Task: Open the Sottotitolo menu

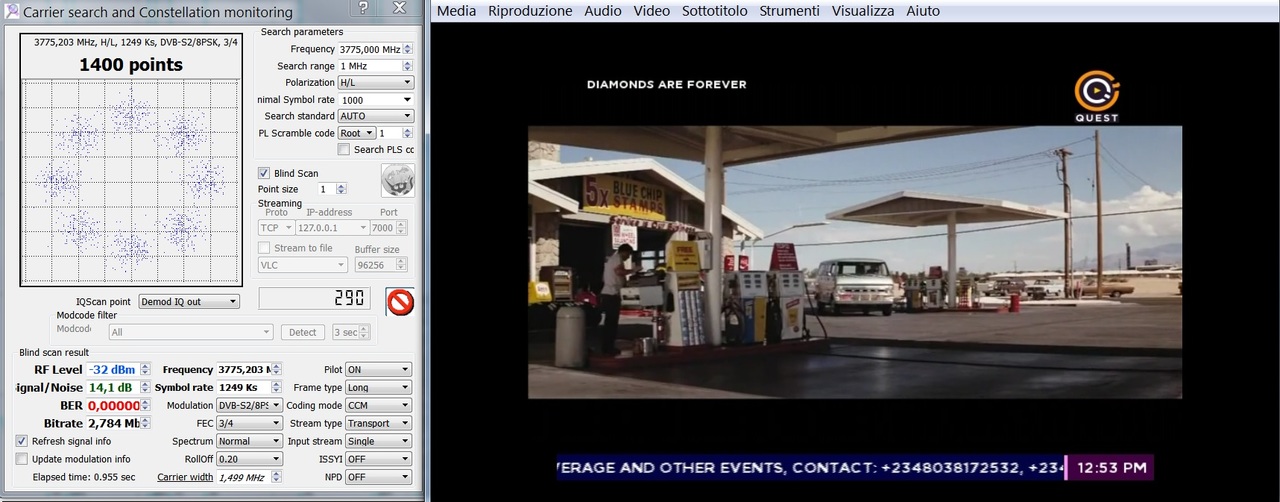Action: click(715, 11)
